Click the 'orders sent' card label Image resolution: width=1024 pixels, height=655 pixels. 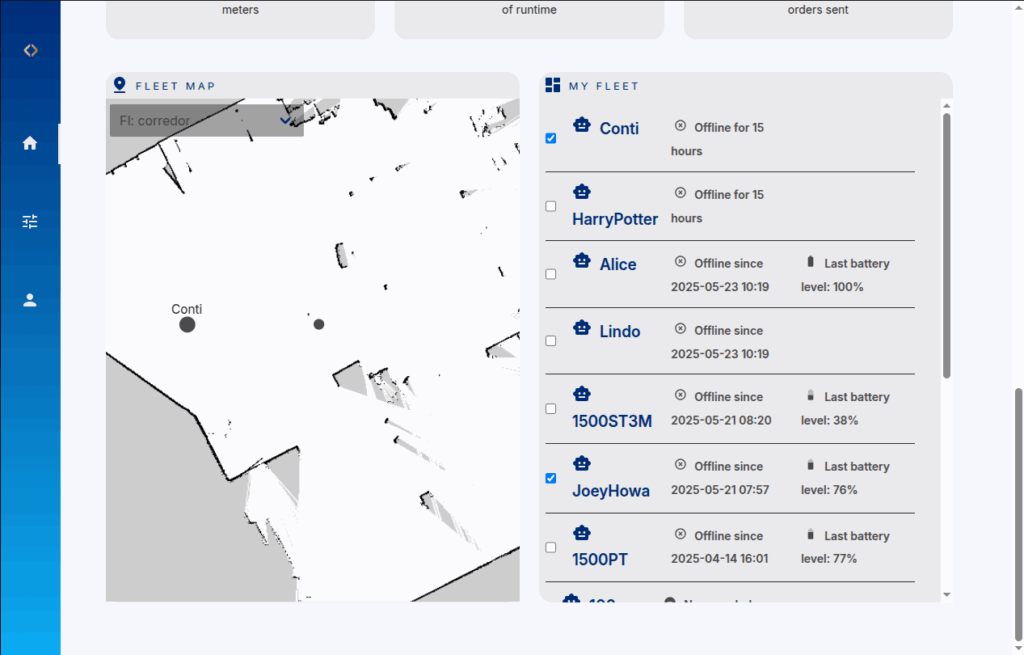pyautogui.click(x=818, y=10)
